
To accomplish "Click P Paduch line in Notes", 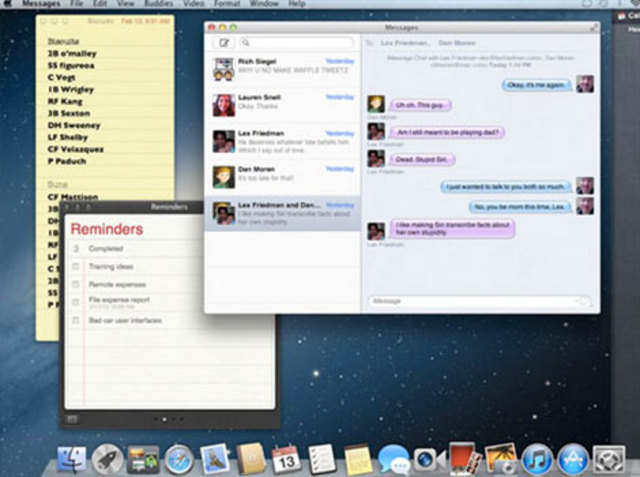I will pos(67,161).
